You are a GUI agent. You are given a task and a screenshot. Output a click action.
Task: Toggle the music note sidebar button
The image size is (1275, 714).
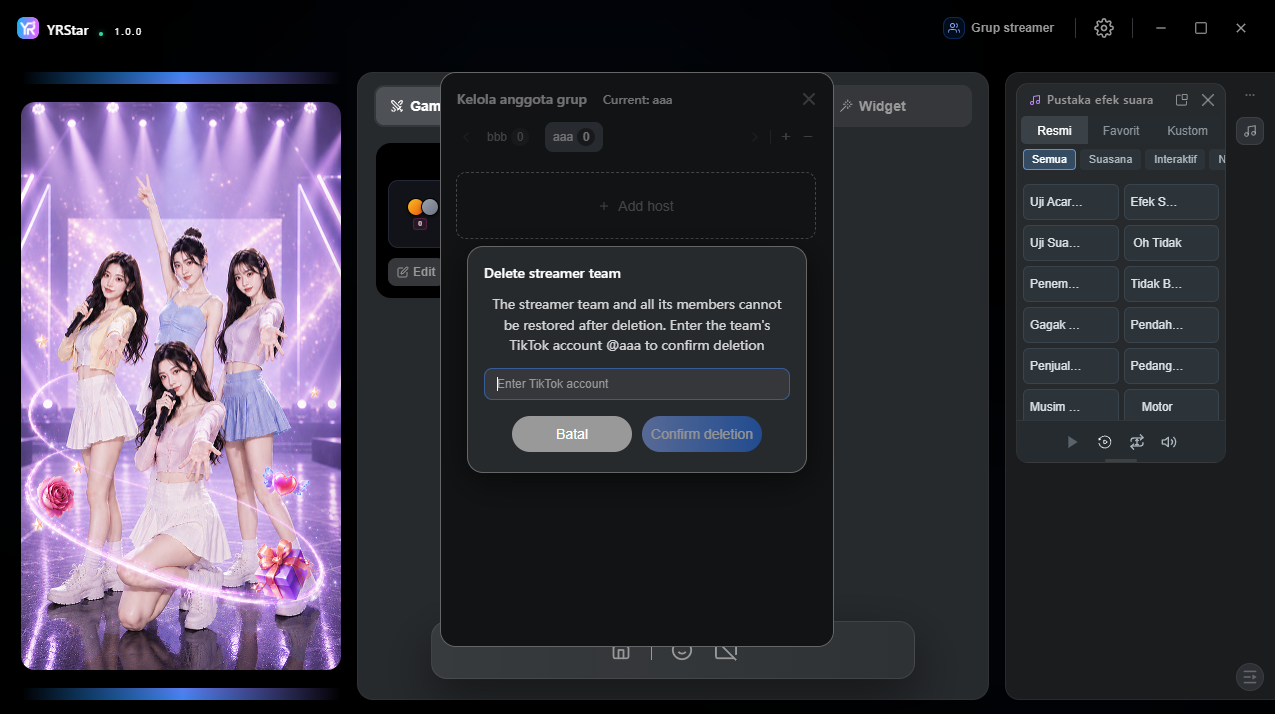click(x=1250, y=131)
